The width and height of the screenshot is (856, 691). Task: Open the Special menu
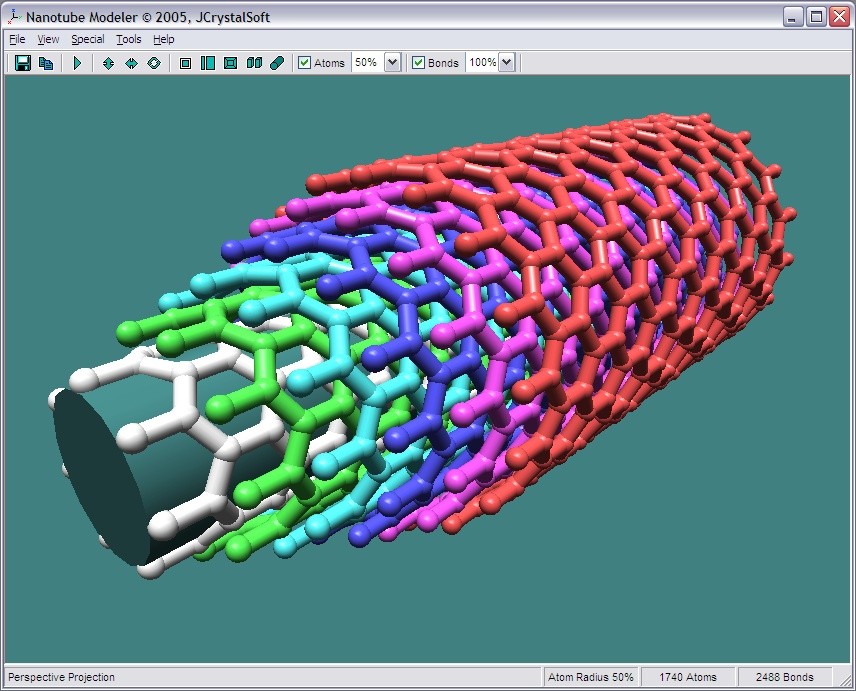point(87,39)
